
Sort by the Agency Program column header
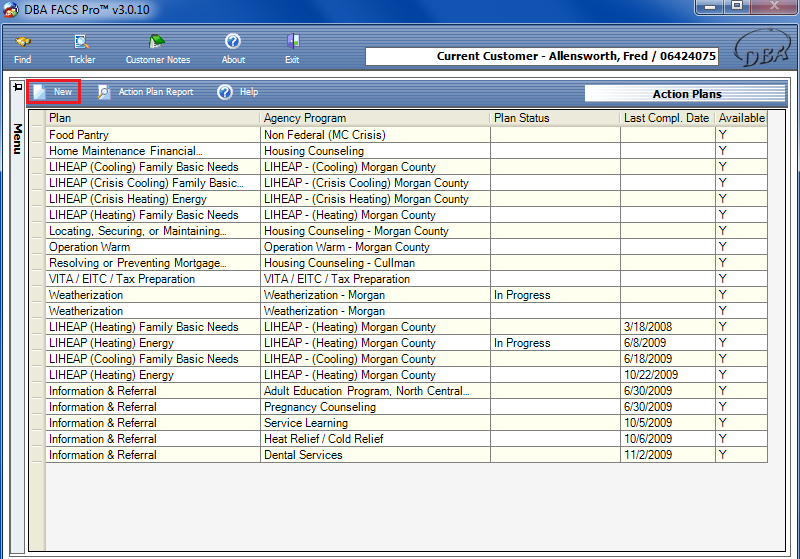coord(374,118)
